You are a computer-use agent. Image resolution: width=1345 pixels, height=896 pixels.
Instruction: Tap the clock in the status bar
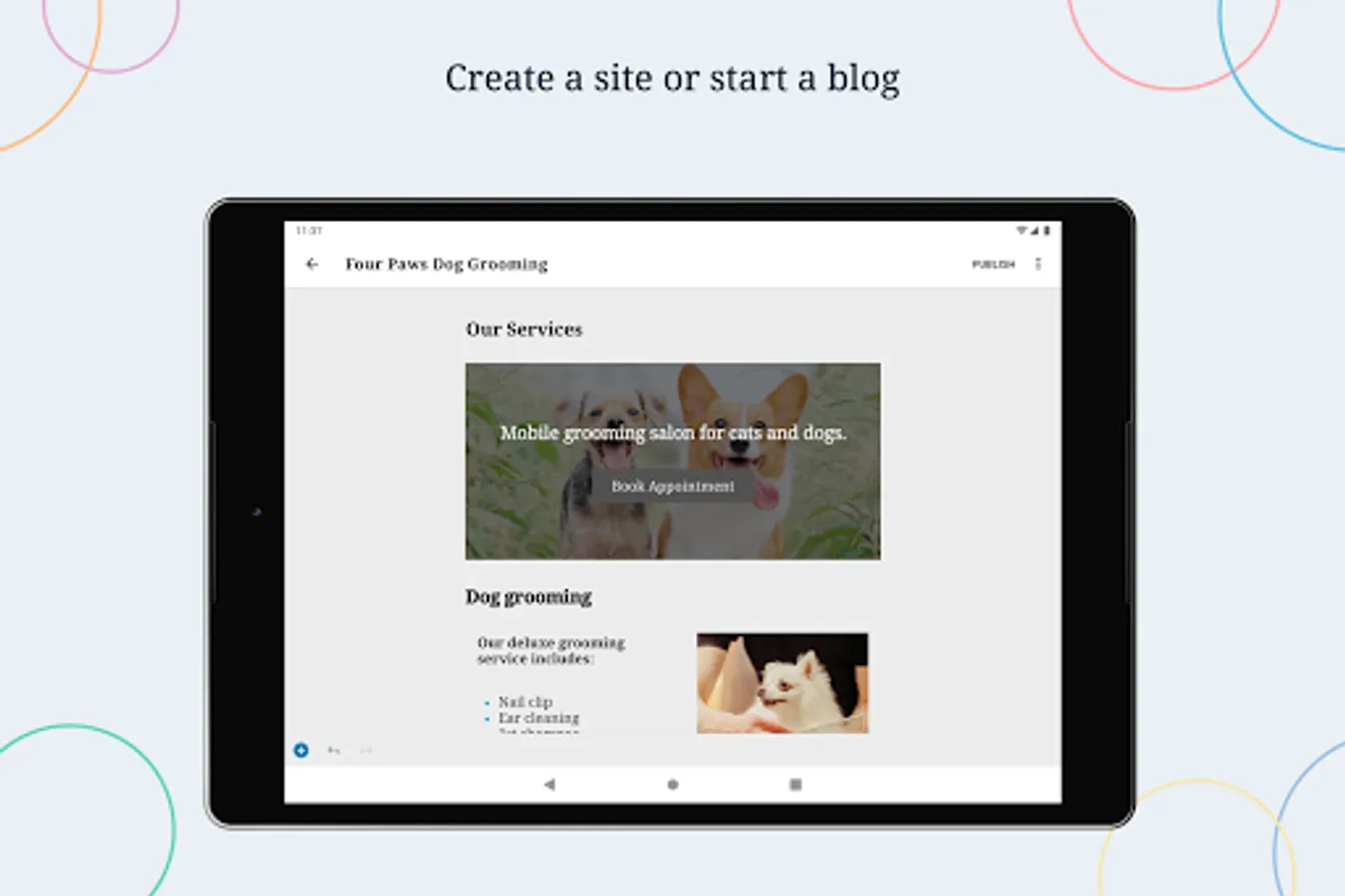tap(309, 230)
